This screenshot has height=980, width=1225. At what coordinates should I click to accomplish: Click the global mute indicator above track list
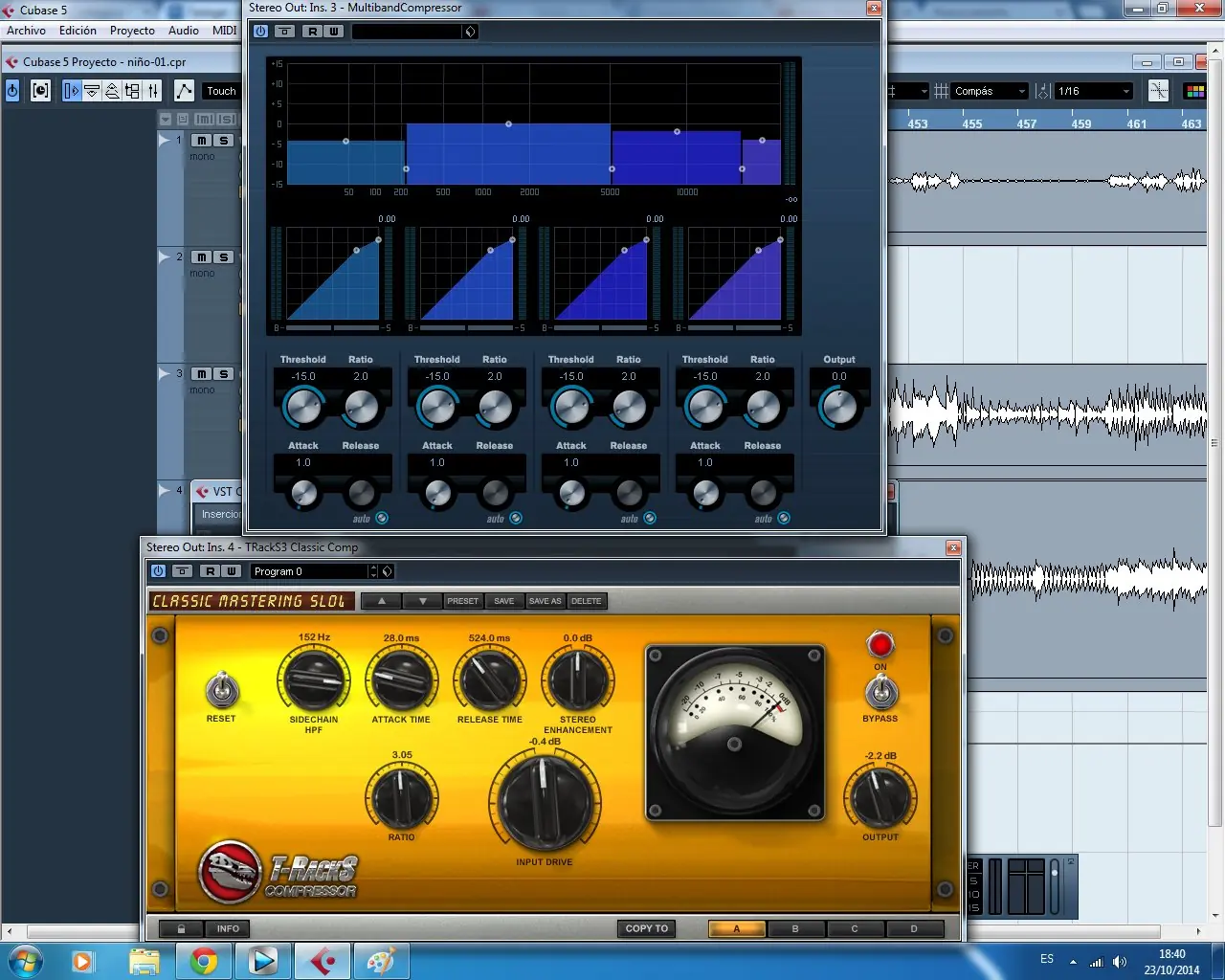tap(203, 120)
